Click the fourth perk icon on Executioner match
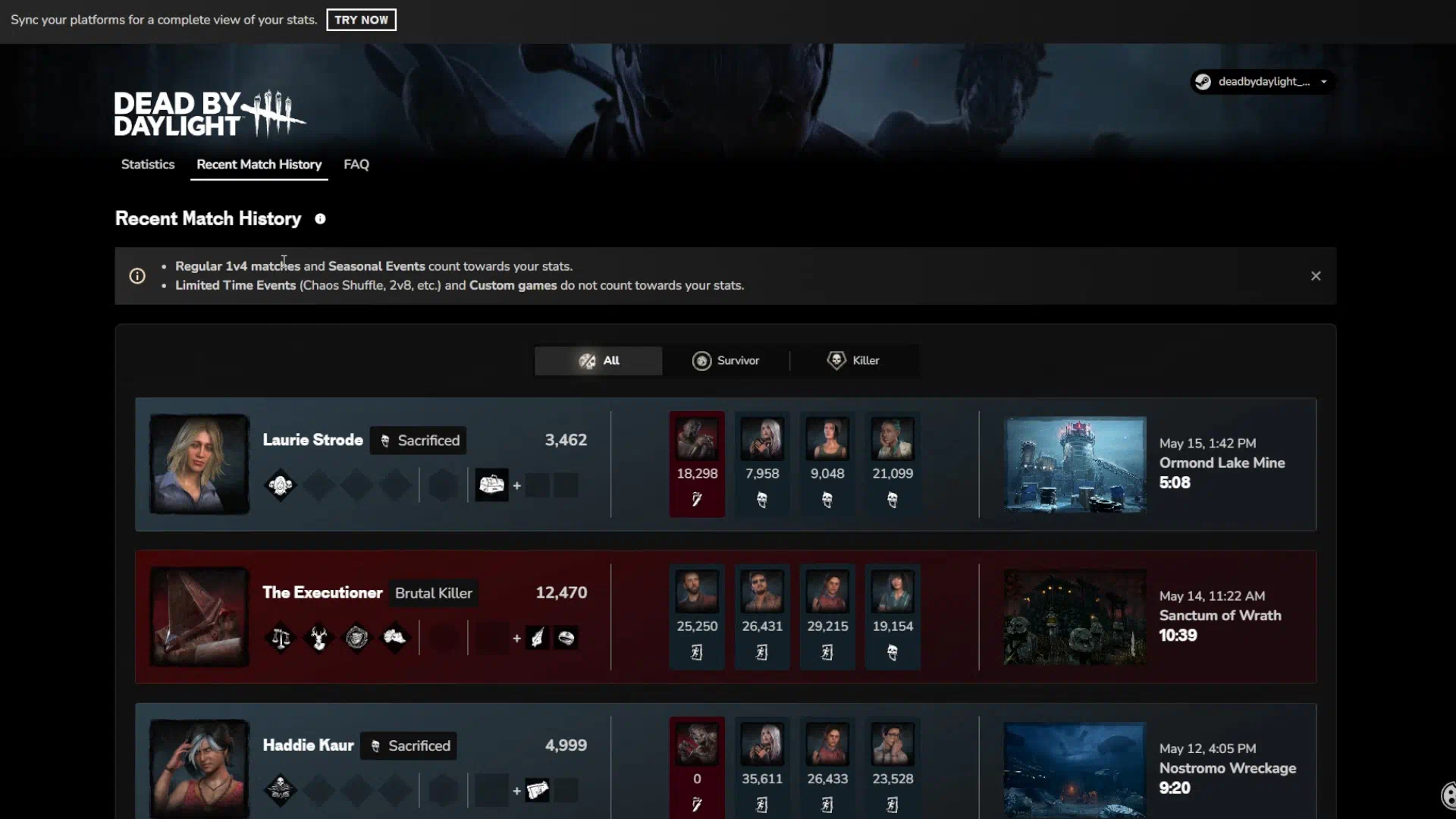Image resolution: width=1456 pixels, height=819 pixels. point(394,638)
